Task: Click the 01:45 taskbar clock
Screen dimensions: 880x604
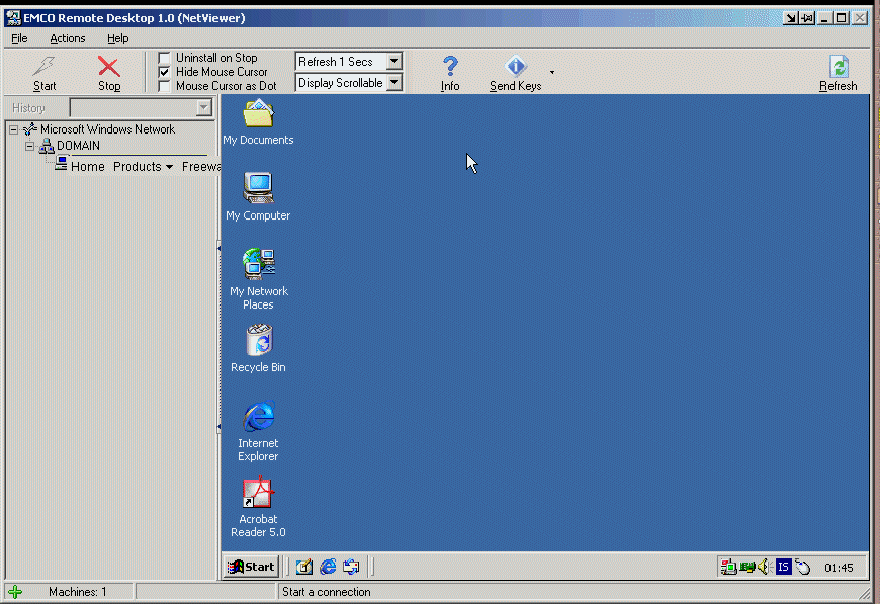Action: point(838,568)
